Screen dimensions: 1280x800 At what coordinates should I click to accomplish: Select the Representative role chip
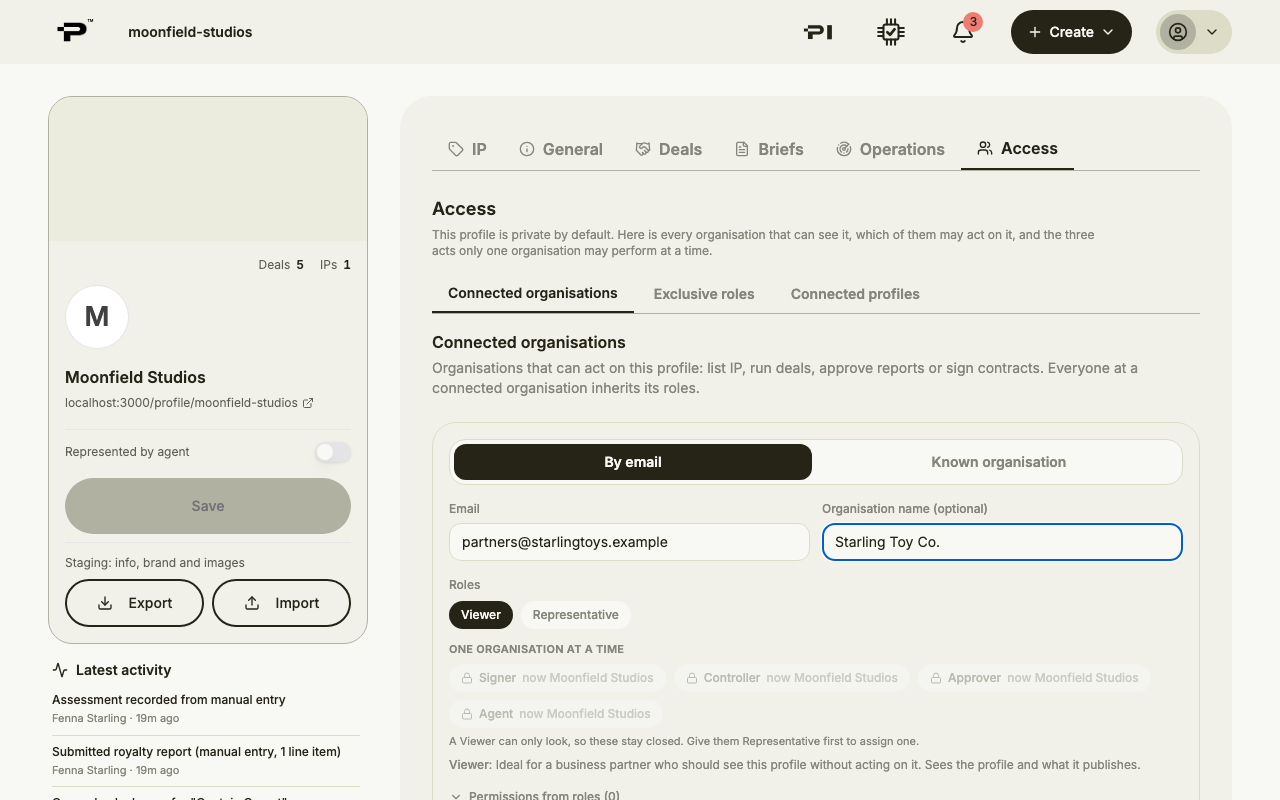click(x=575, y=615)
